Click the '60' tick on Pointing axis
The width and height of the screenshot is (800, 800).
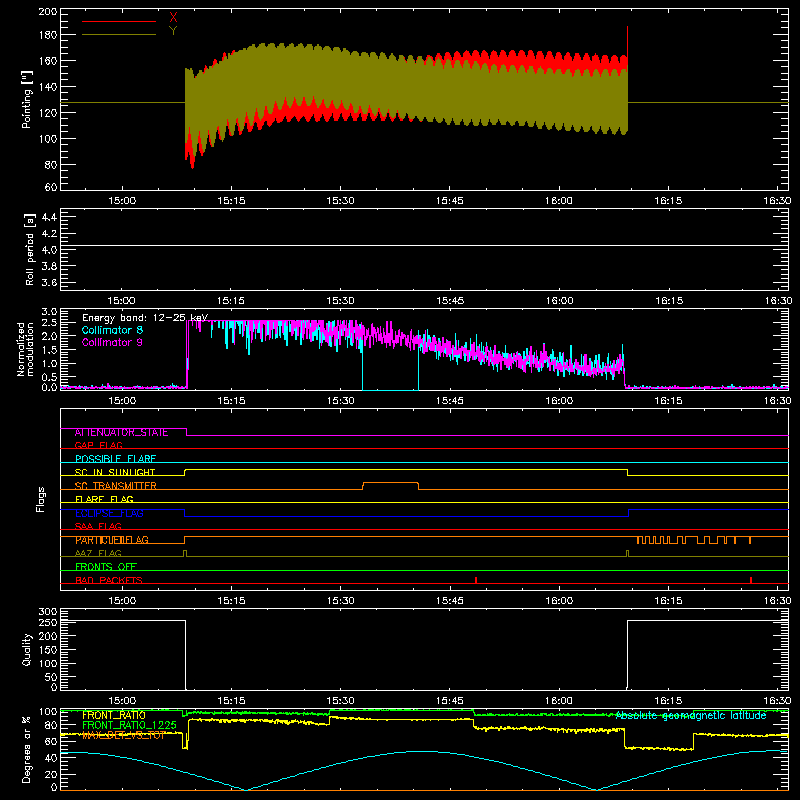pos(51,187)
